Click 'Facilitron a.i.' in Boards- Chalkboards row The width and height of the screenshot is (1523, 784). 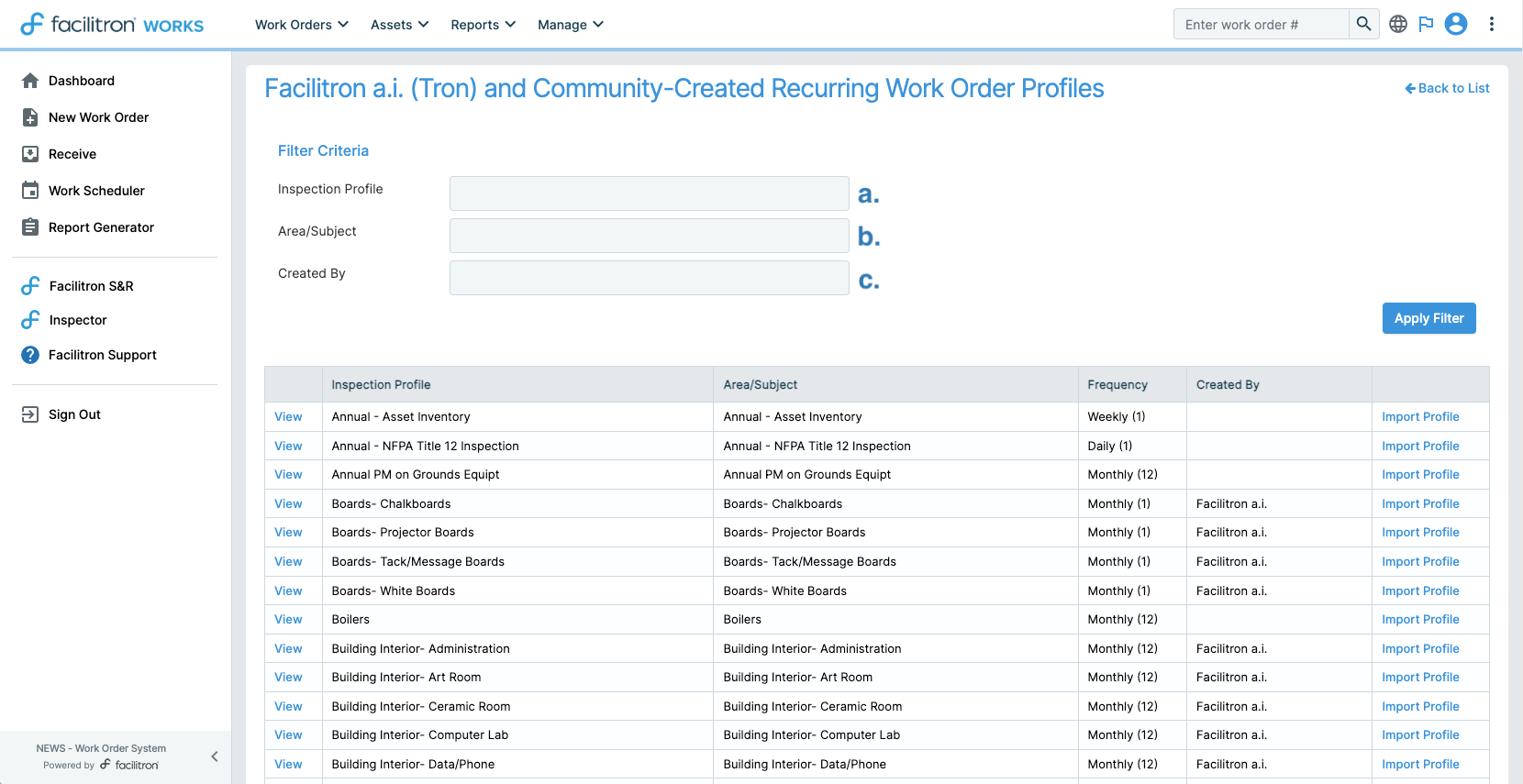(1231, 503)
